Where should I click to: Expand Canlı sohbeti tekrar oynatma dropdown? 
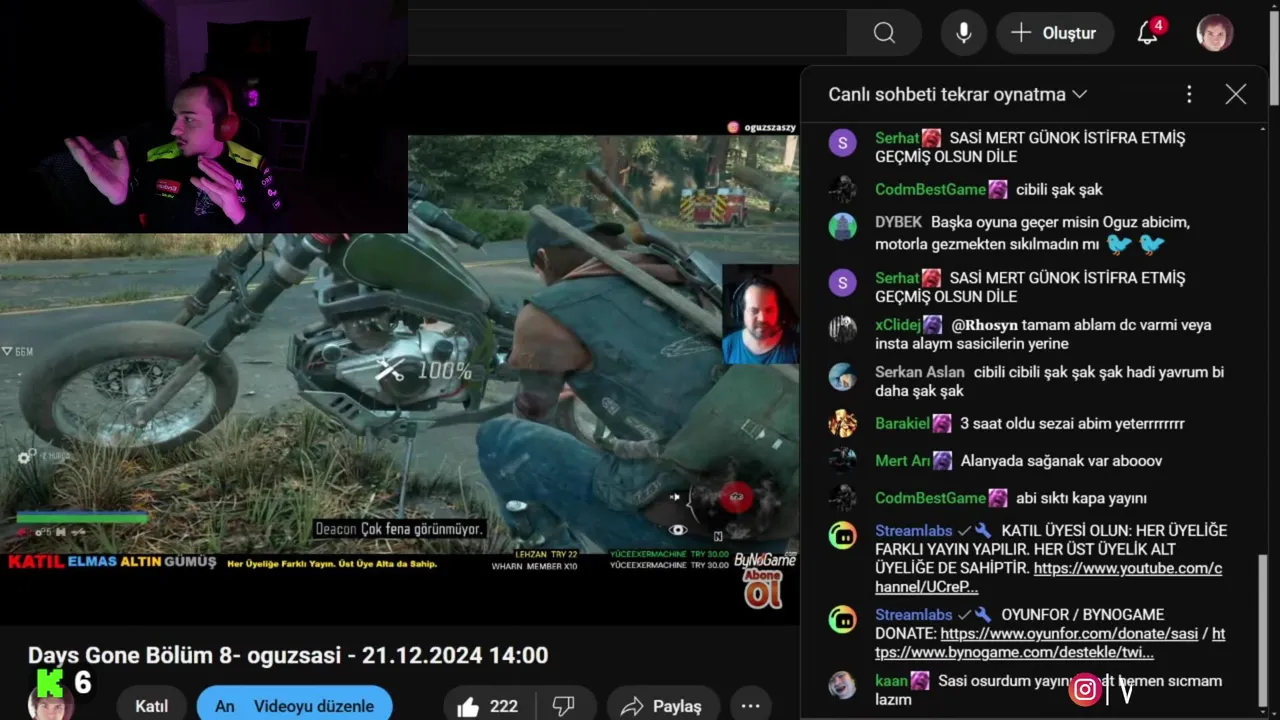(x=957, y=94)
